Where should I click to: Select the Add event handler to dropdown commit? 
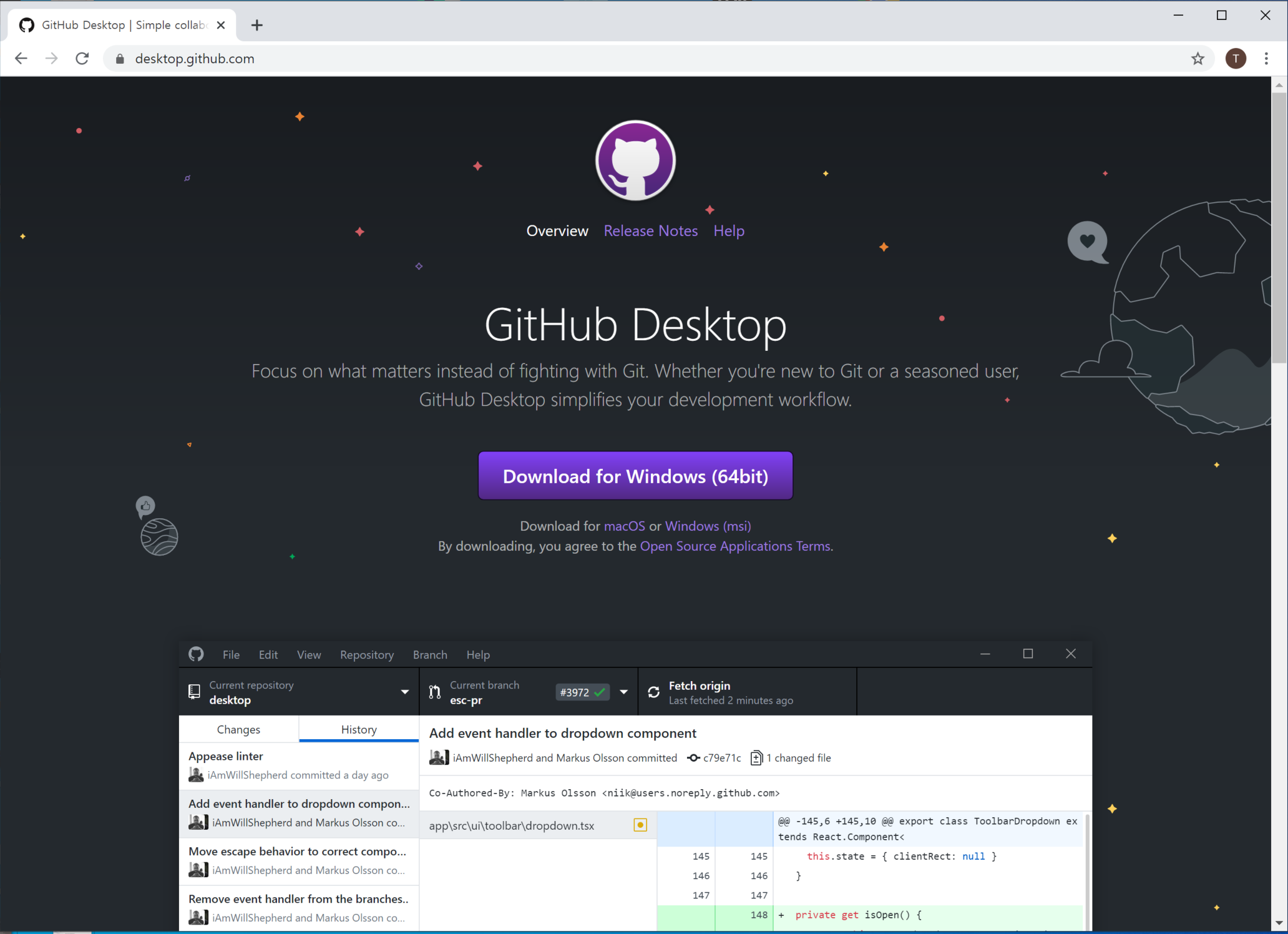pos(299,814)
